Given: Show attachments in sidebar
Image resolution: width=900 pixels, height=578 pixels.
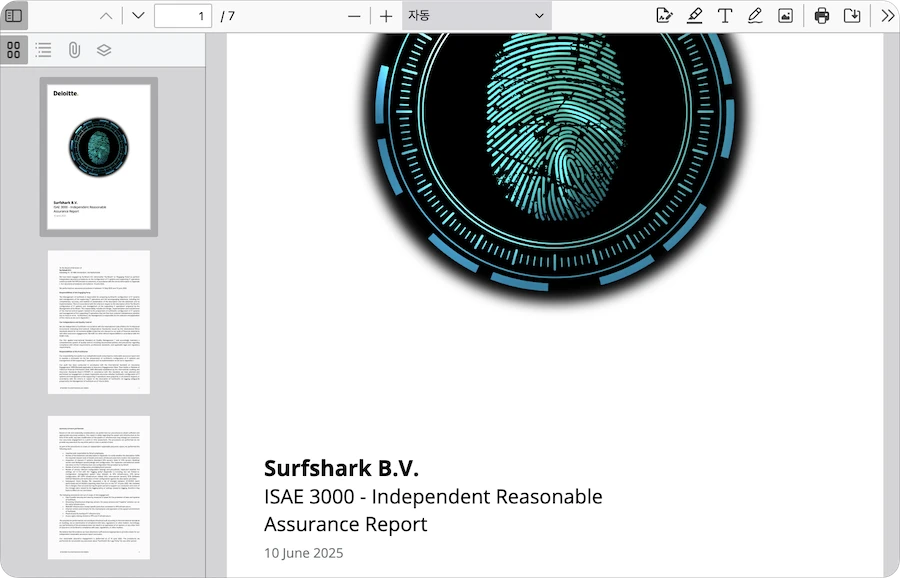Looking at the screenshot, I should point(74,50).
